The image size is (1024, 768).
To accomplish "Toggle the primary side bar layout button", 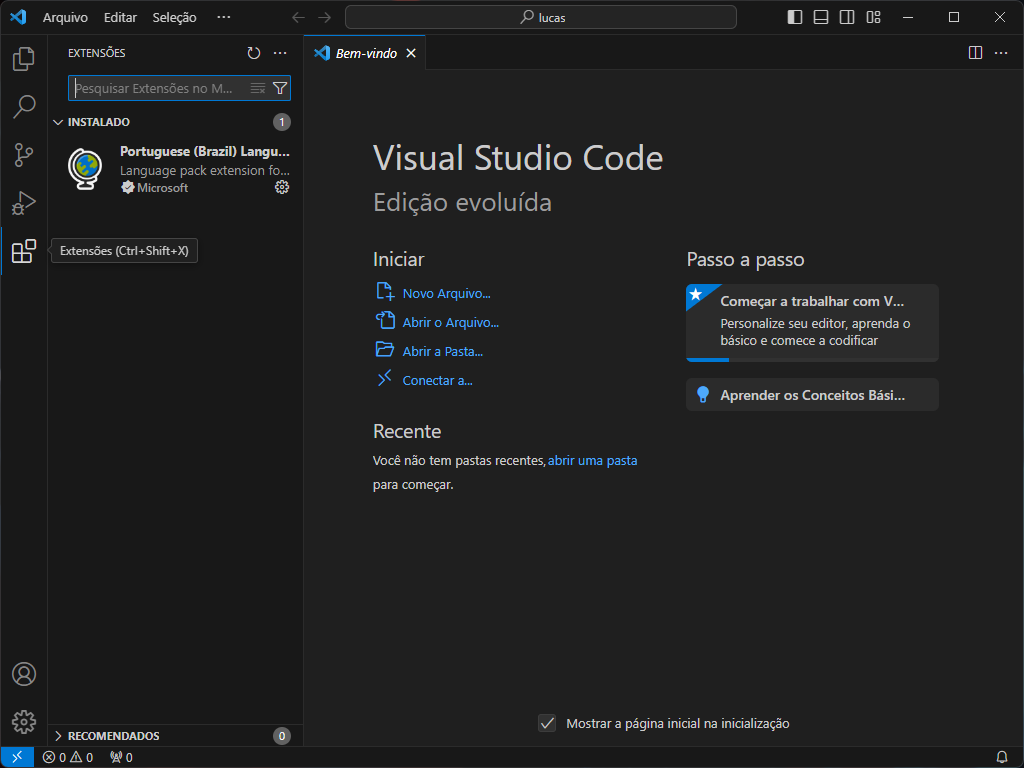I will (x=795, y=17).
